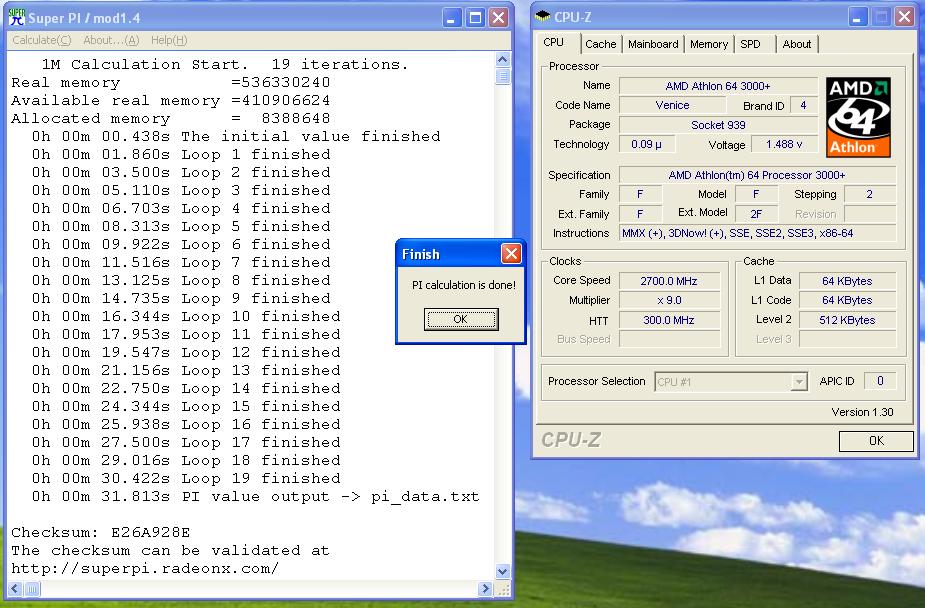Click the Voltage value 1.488 v
This screenshot has width=925, height=608.
784,144
